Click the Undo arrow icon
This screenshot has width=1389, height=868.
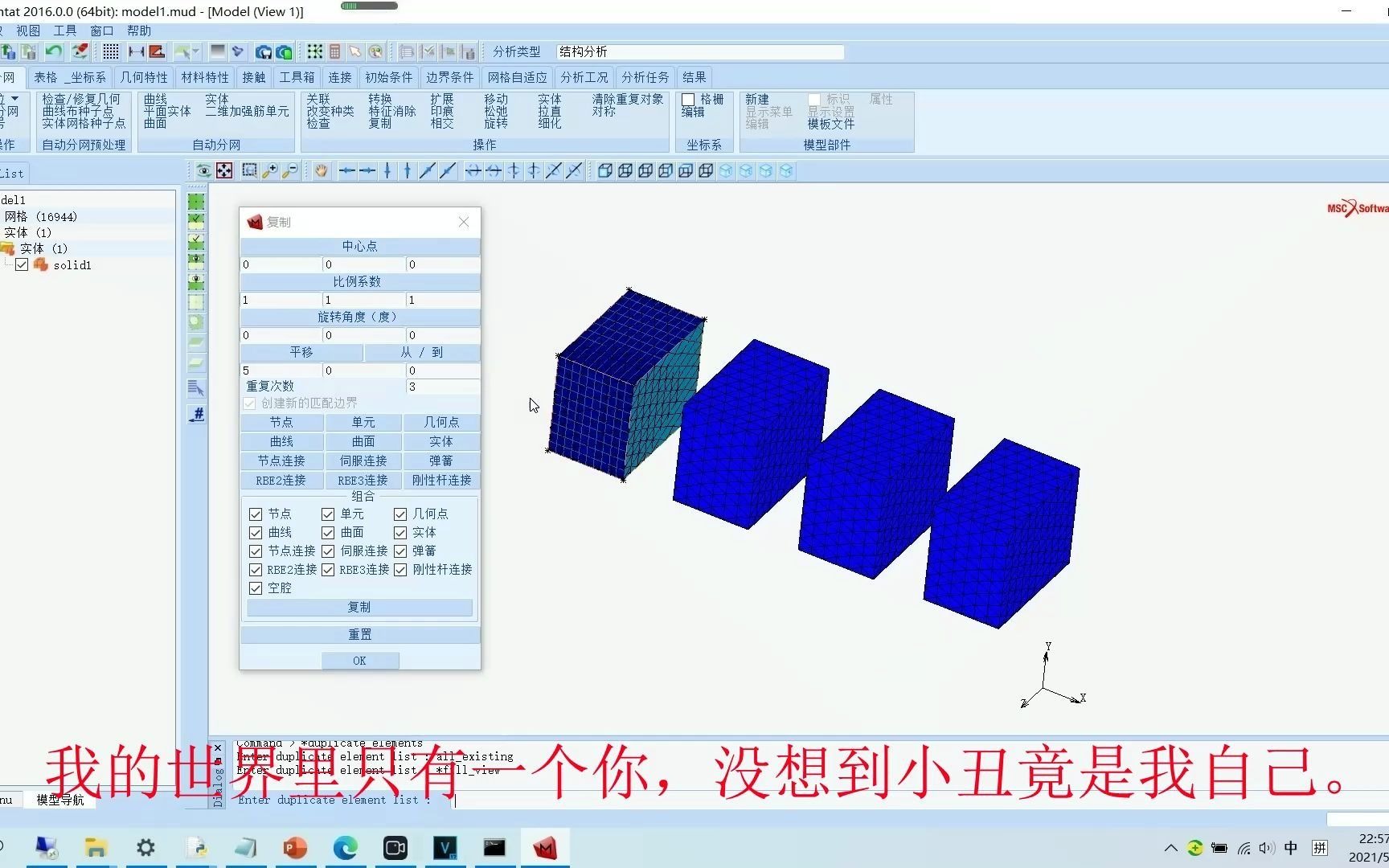pyautogui.click(x=53, y=51)
